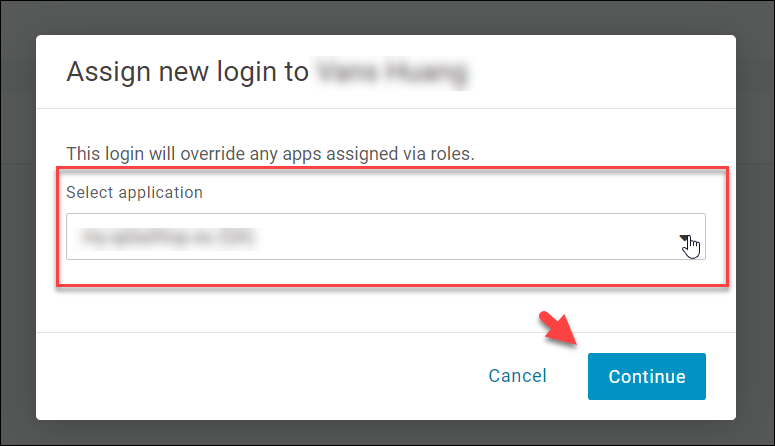The width and height of the screenshot is (775, 446).
Task: Click the blurred selected application value
Action: click(x=168, y=237)
